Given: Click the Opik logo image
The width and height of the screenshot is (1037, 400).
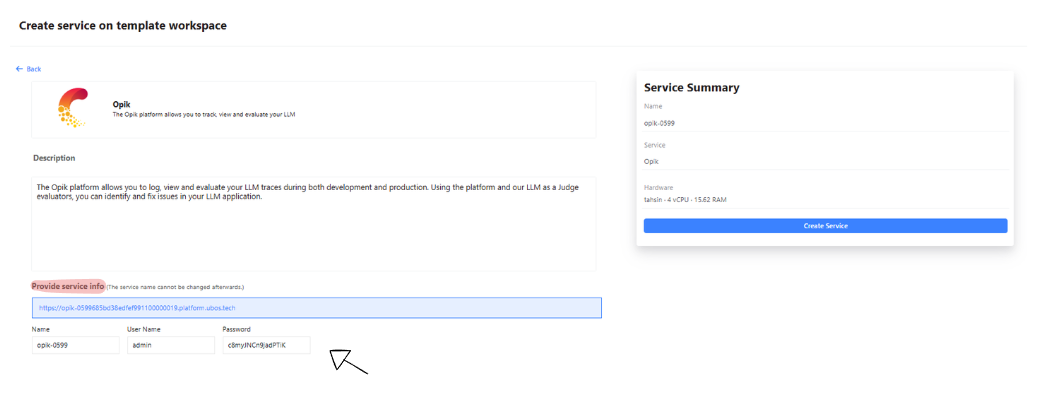Looking at the screenshot, I should 72,107.
